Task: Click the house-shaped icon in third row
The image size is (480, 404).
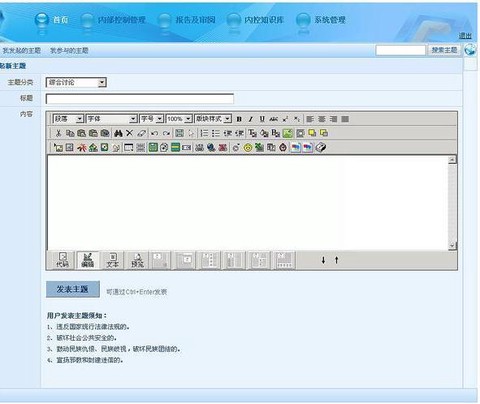Action: point(93,147)
